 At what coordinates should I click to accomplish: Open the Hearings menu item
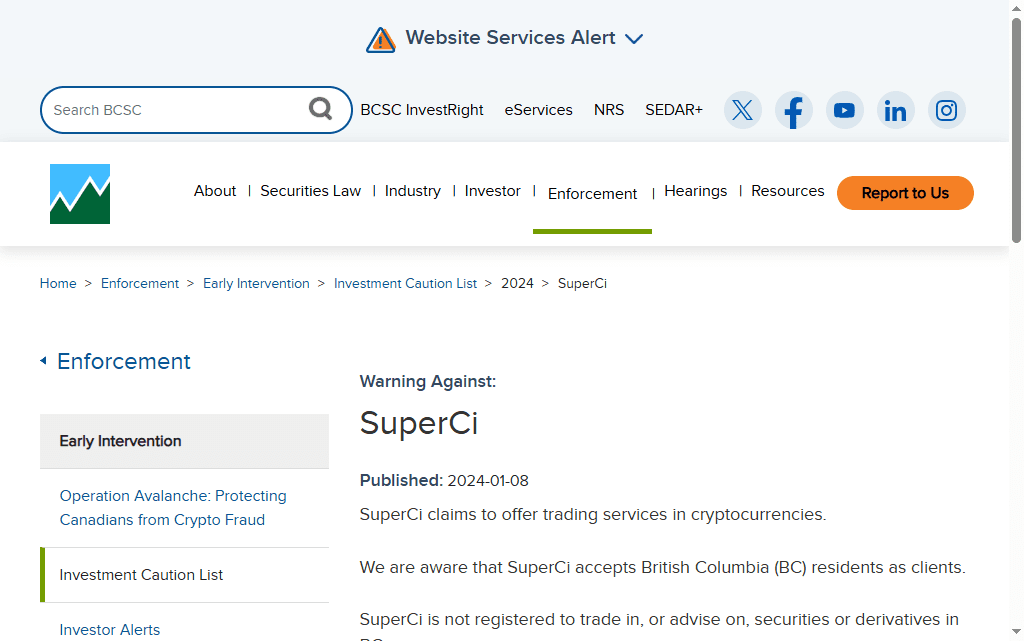coord(695,191)
